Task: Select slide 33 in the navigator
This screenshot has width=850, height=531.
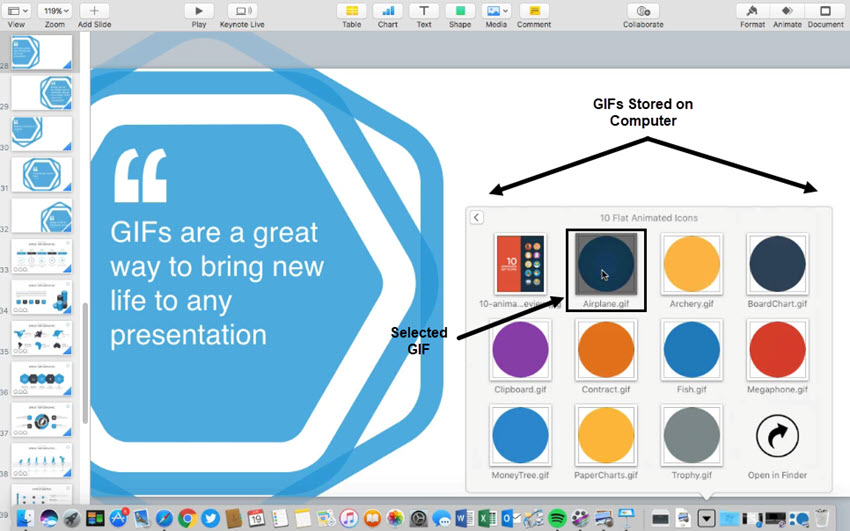Action: (42, 256)
